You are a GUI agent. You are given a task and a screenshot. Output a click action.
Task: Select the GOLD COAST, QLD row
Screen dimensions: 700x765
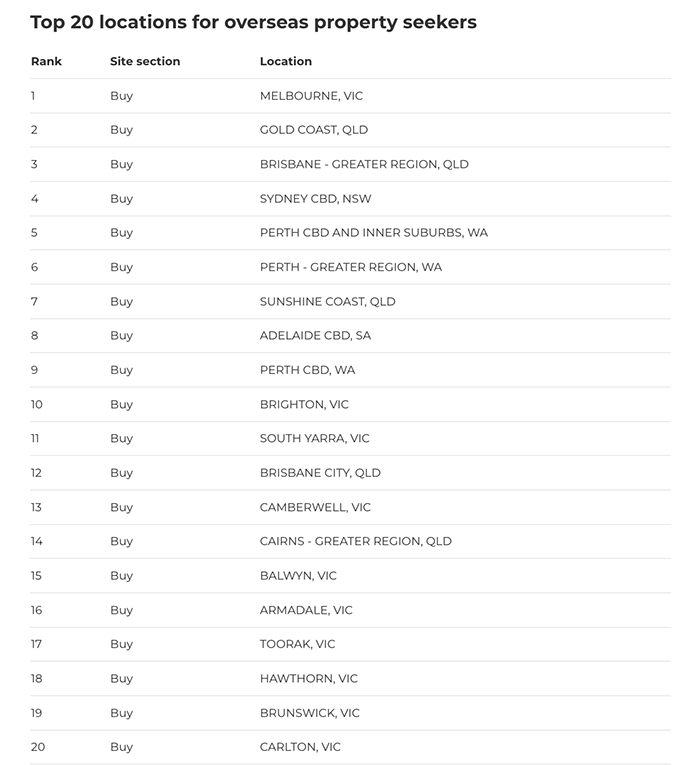coord(350,130)
